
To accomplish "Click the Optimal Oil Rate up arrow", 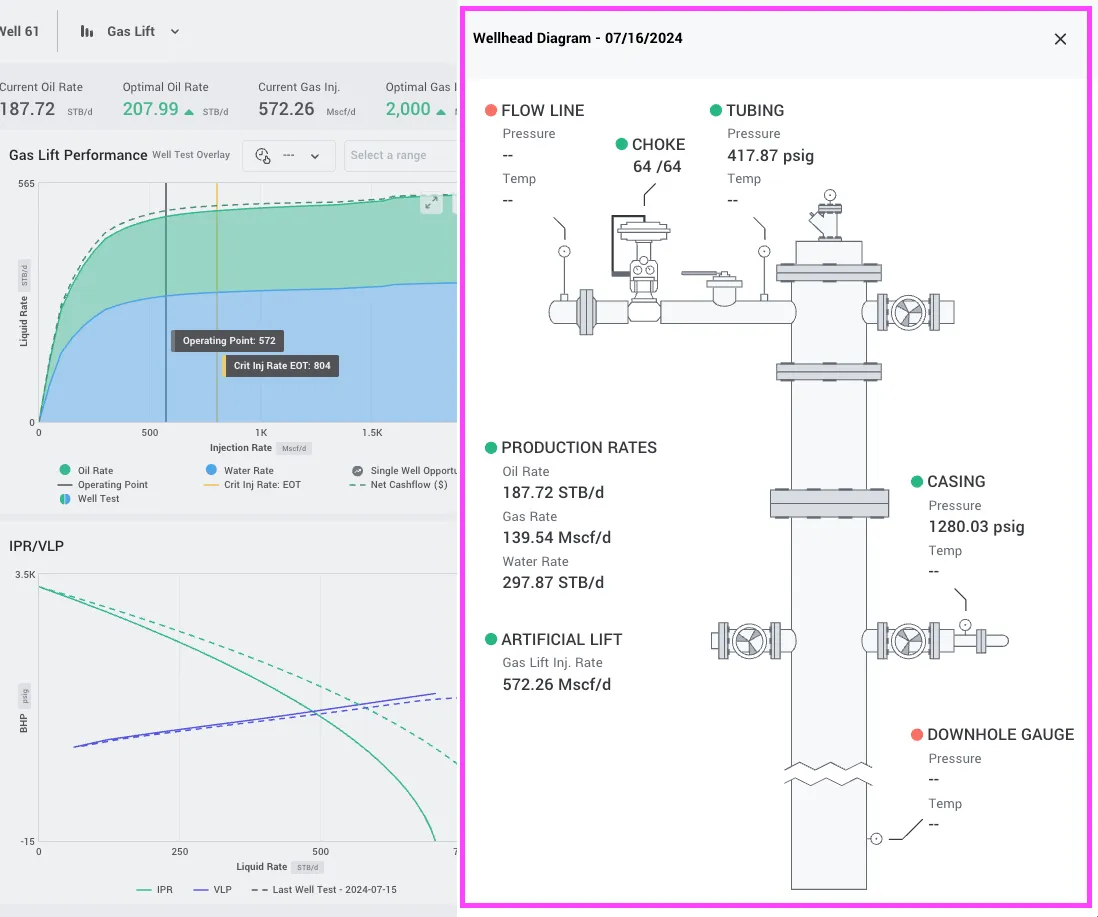I will click(x=189, y=111).
